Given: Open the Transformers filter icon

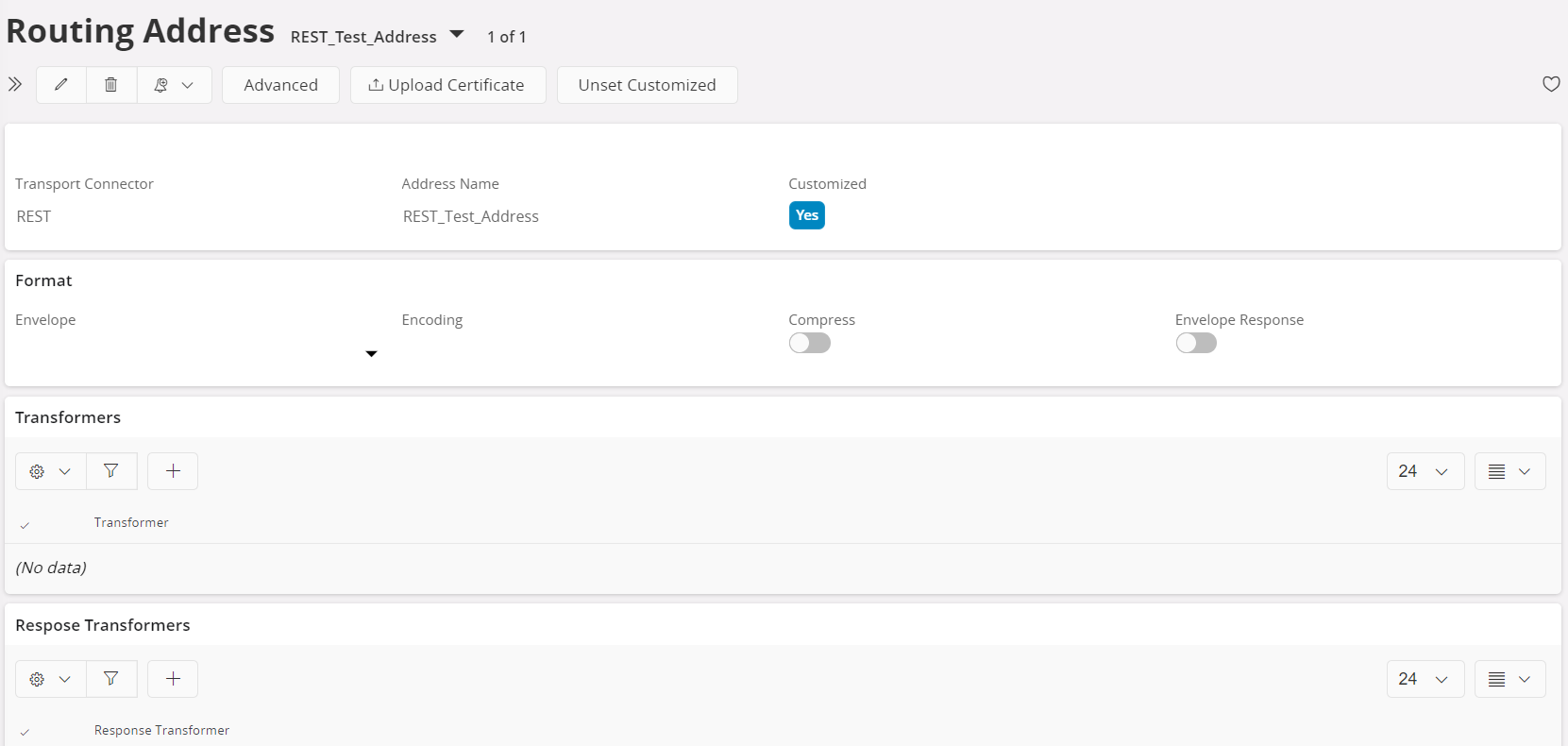Looking at the screenshot, I should click(111, 470).
